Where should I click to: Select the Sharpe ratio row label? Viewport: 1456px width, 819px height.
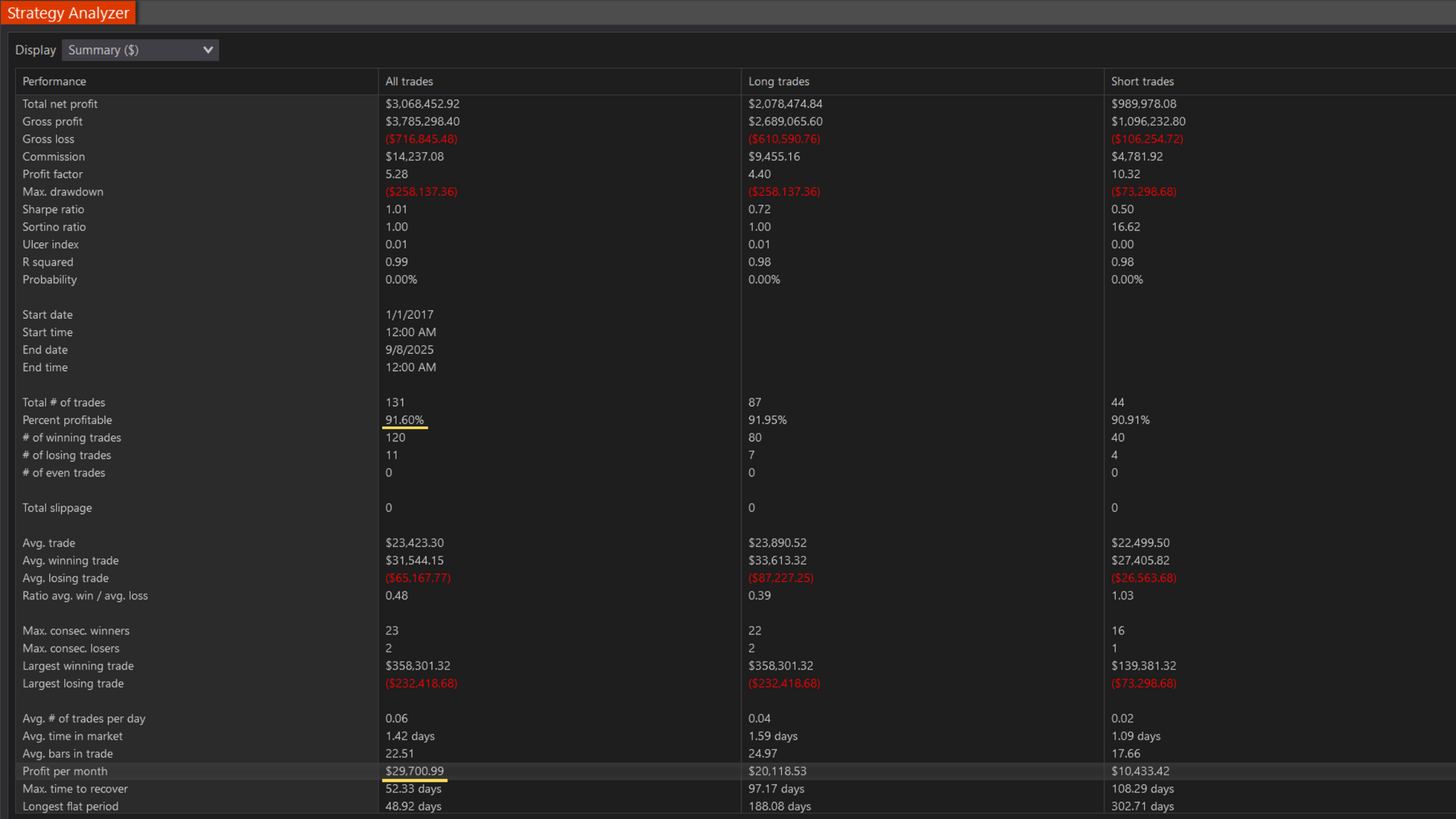click(x=53, y=209)
